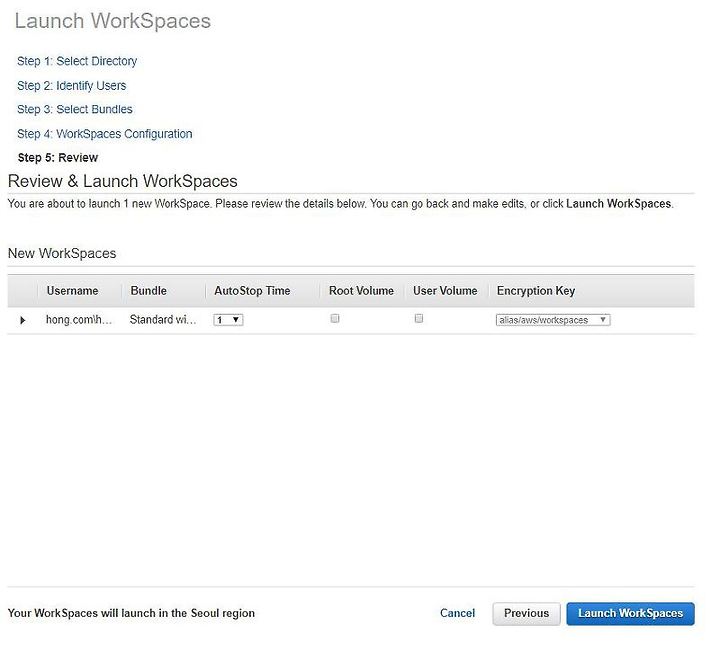This screenshot has width=720, height=650.
Task: Jump to Step 3: Select Bundles
Action: 75,109
